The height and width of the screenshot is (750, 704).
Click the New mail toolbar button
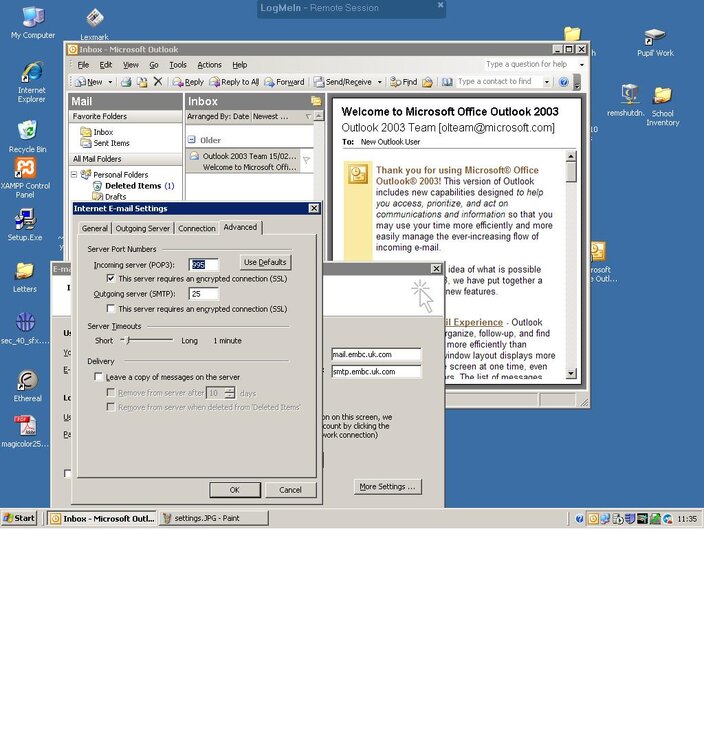tap(89, 82)
